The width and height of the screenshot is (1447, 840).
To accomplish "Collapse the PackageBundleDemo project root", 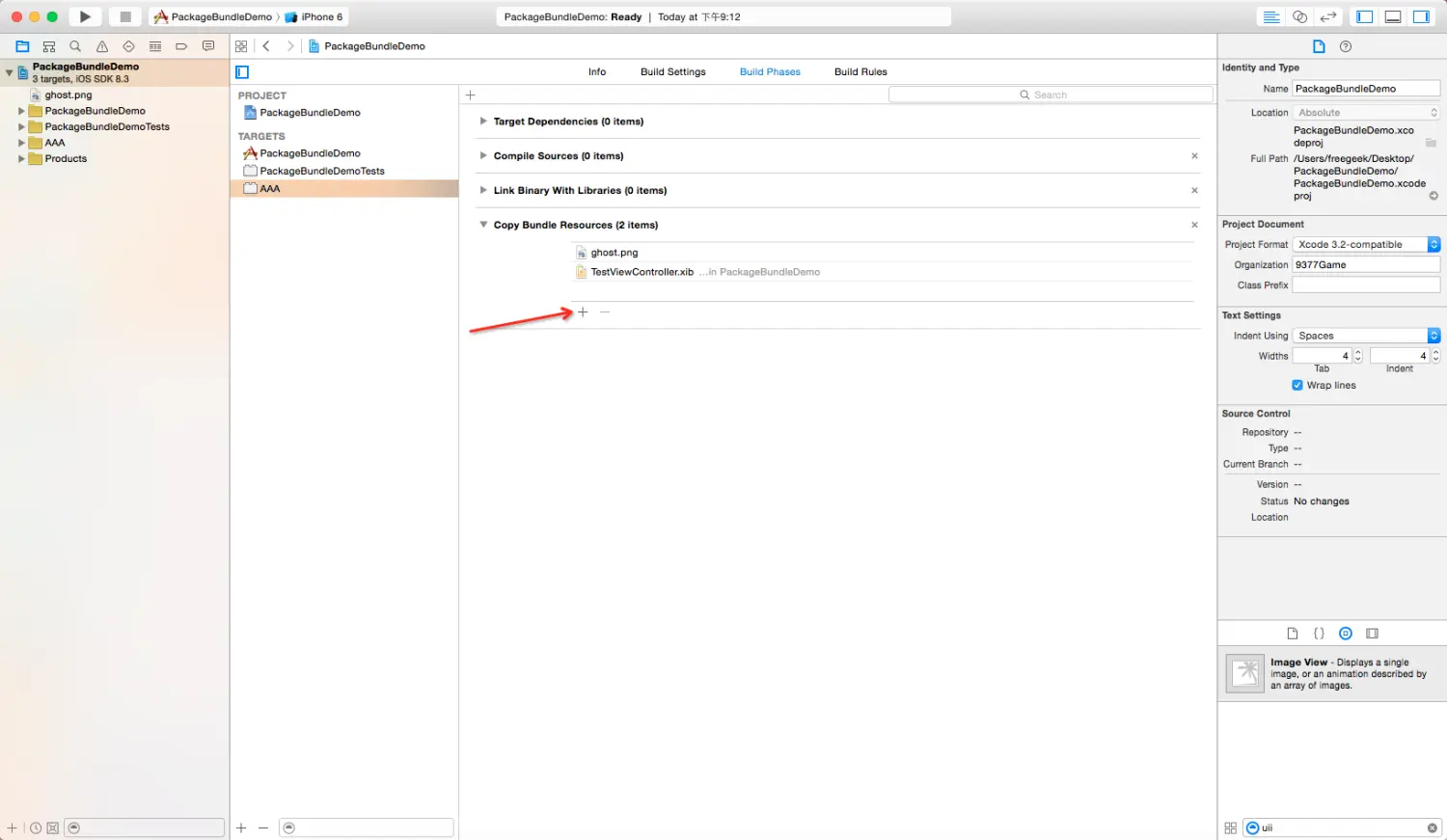I will coord(10,72).
